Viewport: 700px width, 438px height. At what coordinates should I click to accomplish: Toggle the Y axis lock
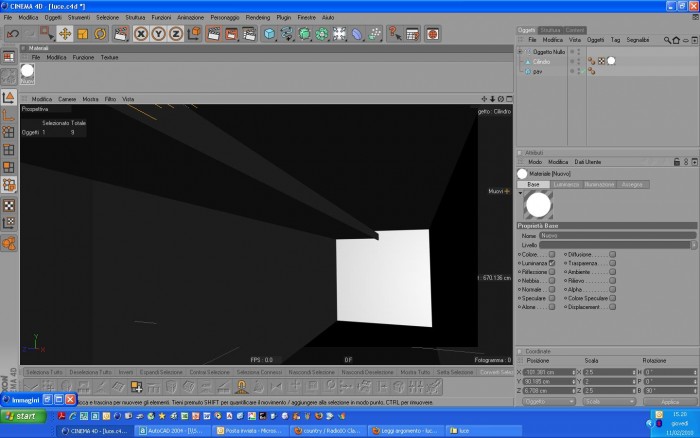point(158,34)
